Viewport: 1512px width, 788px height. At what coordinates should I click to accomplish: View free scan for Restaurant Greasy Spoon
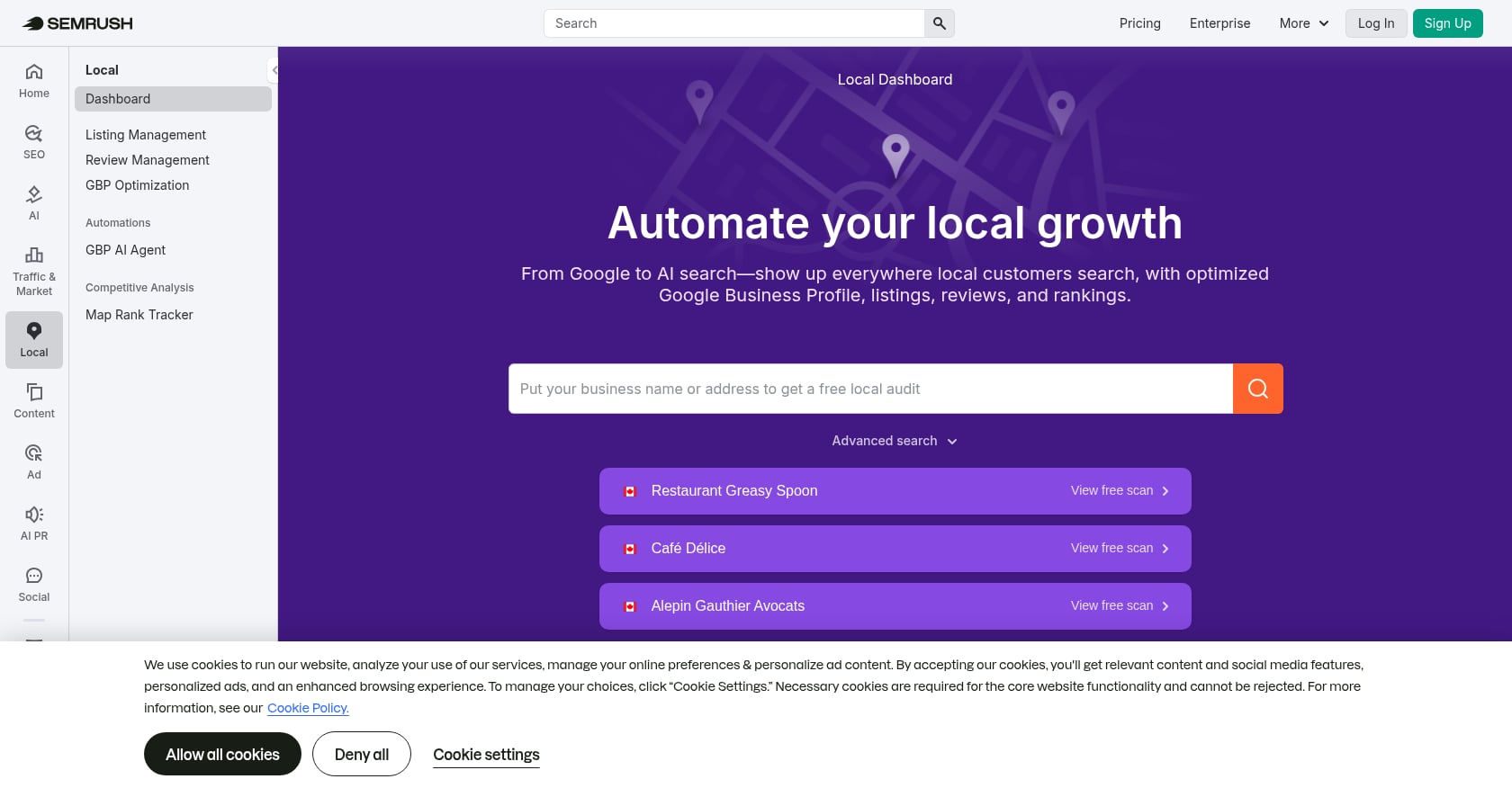pos(1111,491)
